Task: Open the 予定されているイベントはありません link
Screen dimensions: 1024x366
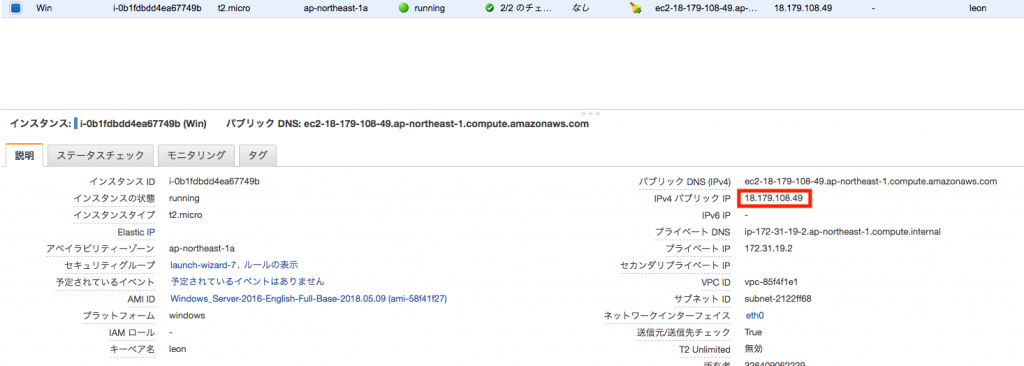Action: [x=248, y=282]
